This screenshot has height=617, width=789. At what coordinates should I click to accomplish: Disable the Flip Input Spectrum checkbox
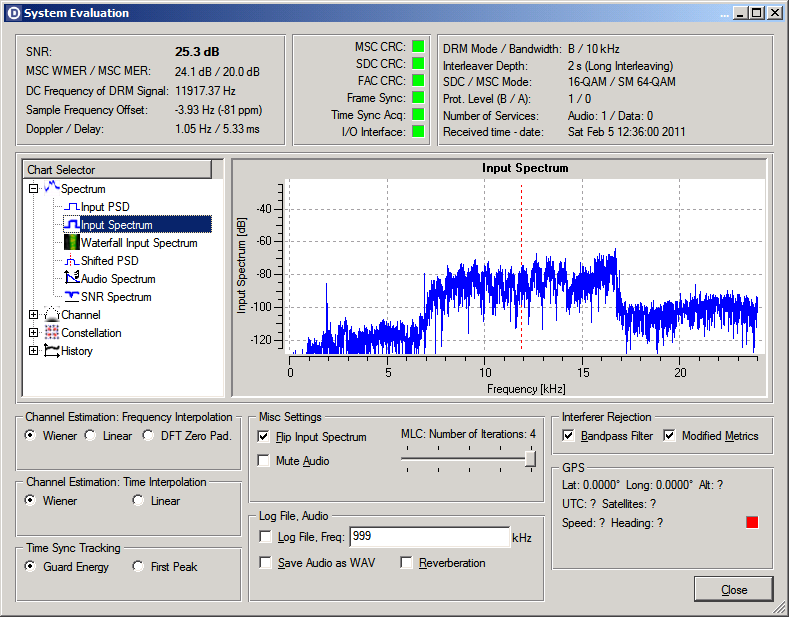pyautogui.click(x=263, y=437)
